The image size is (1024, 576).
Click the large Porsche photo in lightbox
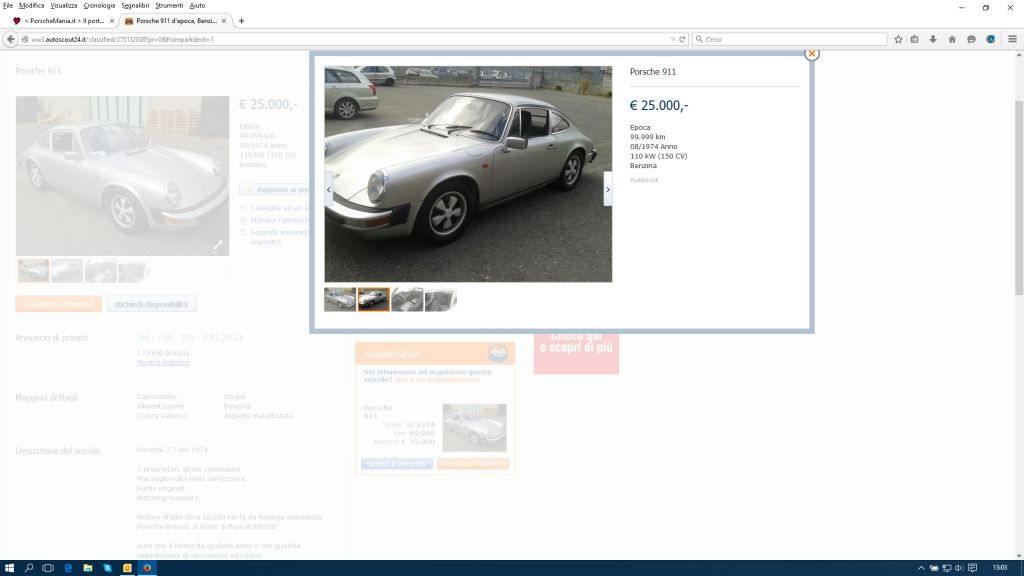[468, 174]
